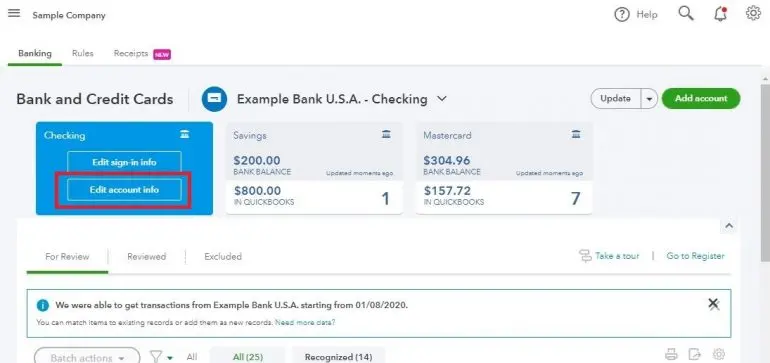The image size is (770, 363).
Task: Click the bank icon on Mastercard card
Action: coord(576,134)
